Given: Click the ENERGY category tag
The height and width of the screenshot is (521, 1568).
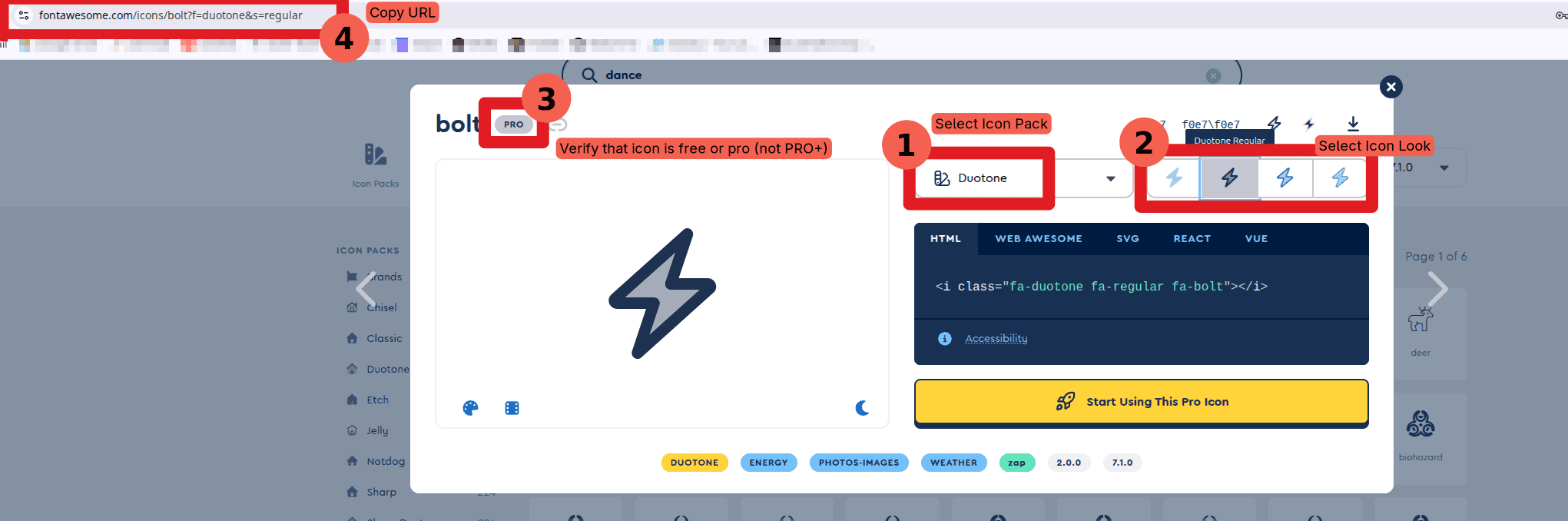Looking at the screenshot, I should pos(768,463).
